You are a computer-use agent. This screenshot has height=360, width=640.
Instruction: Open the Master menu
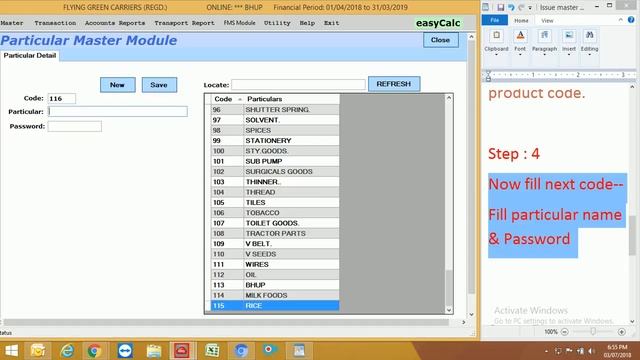click(x=12, y=23)
